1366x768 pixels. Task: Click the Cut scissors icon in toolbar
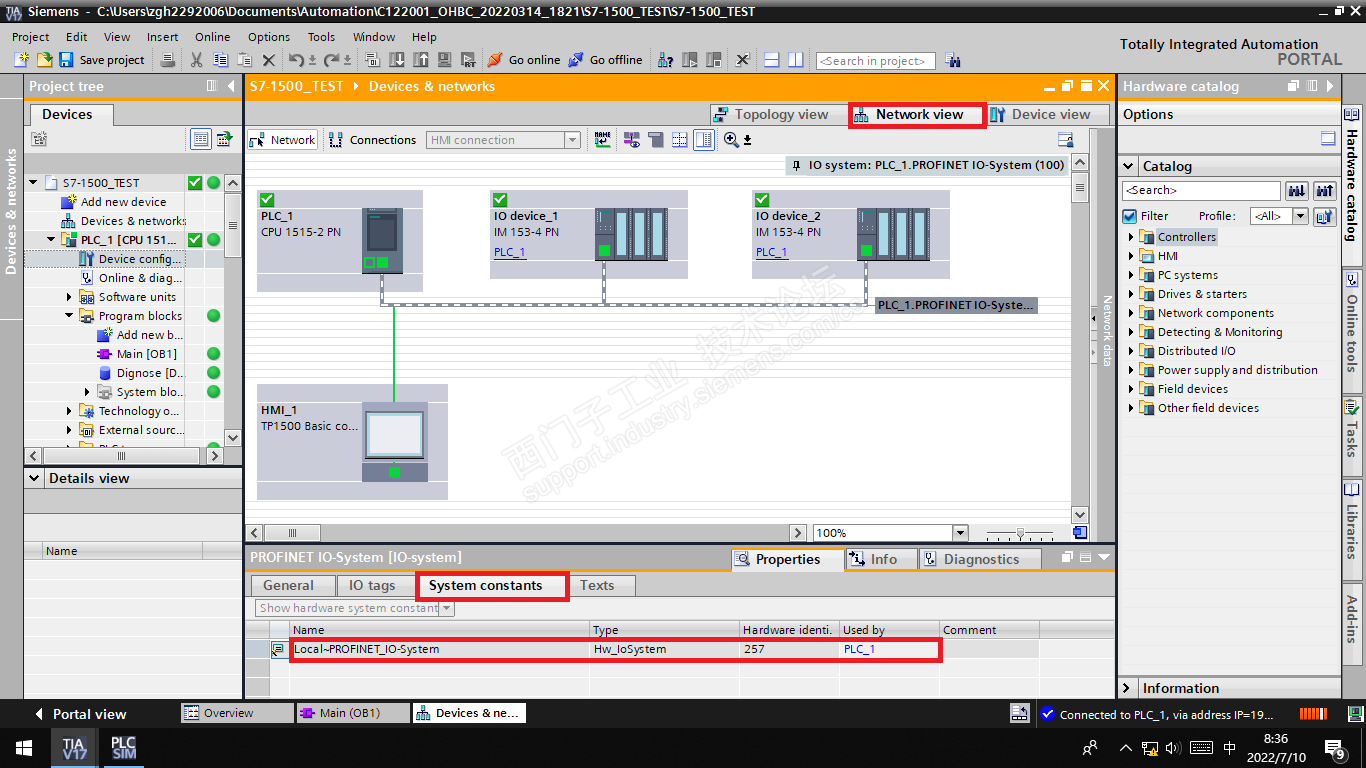click(x=196, y=60)
